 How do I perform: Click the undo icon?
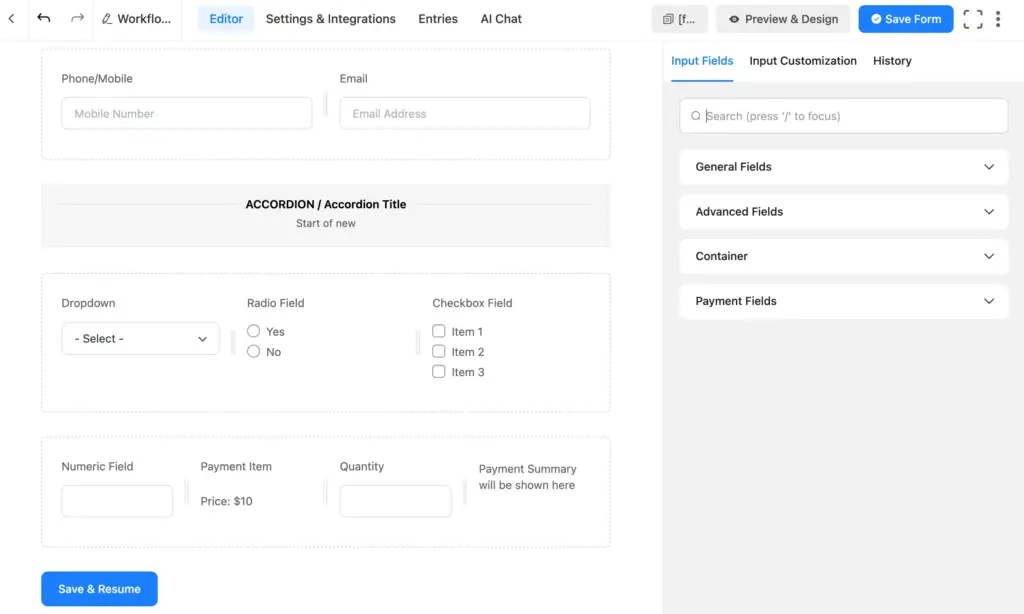point(44,18)
